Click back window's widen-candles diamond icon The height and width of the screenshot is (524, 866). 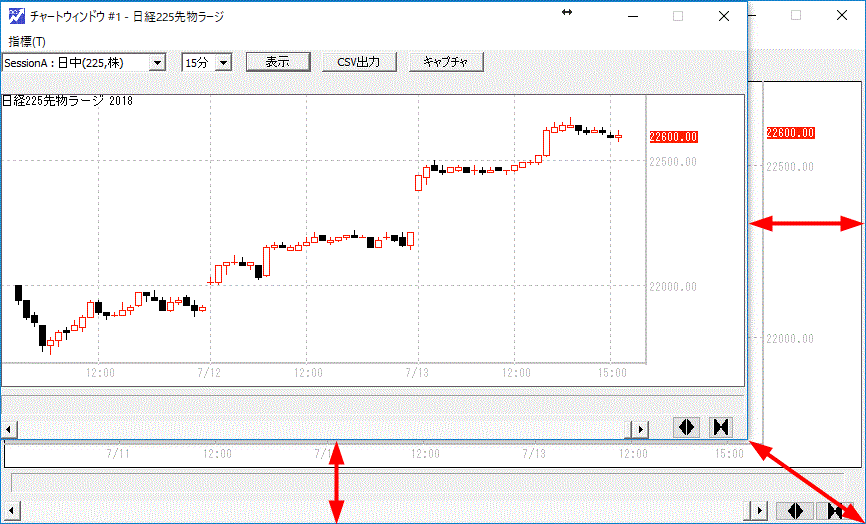click(x=795, y=511)
